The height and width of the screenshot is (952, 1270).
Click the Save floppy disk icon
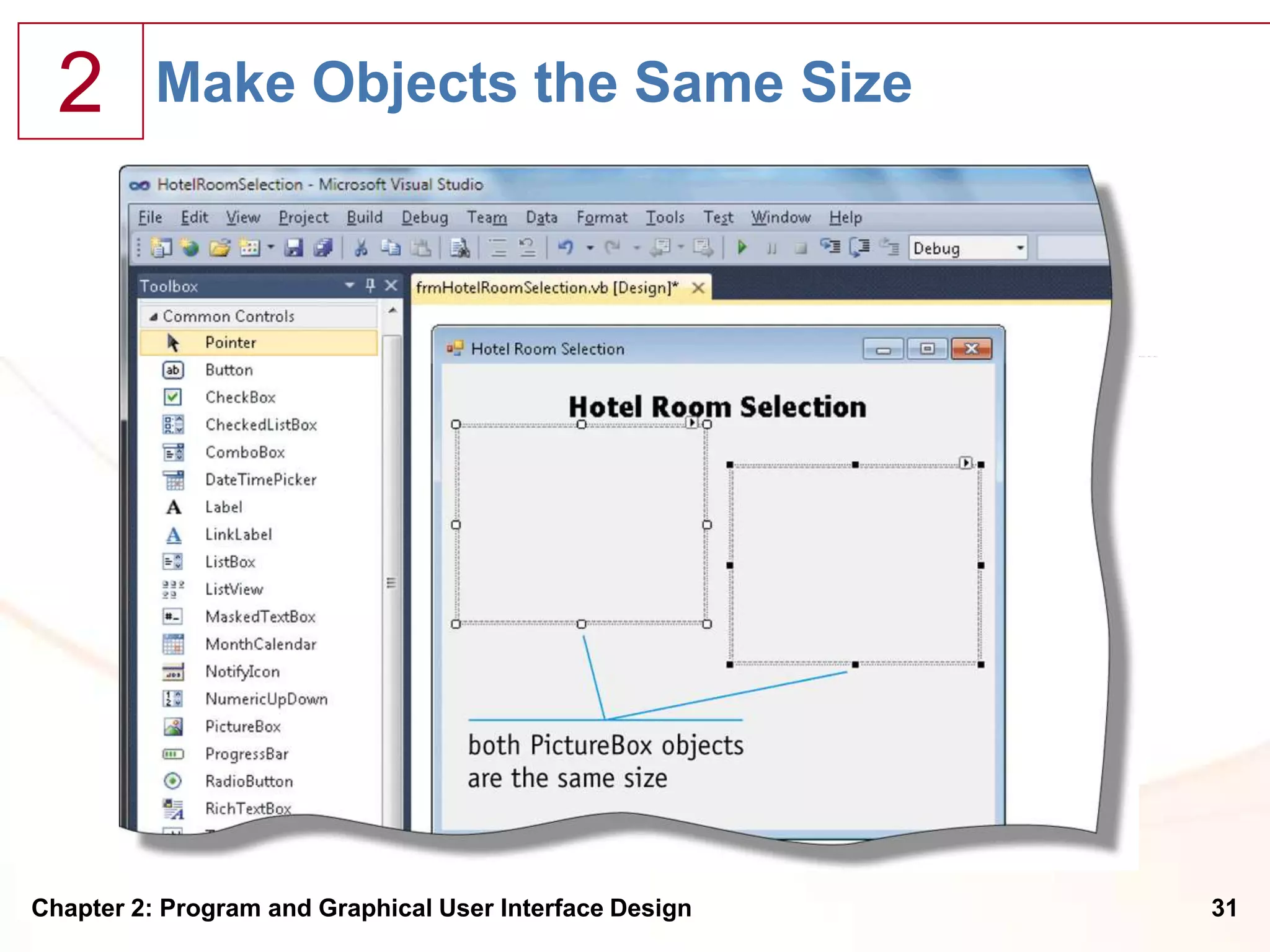point(294,248)
